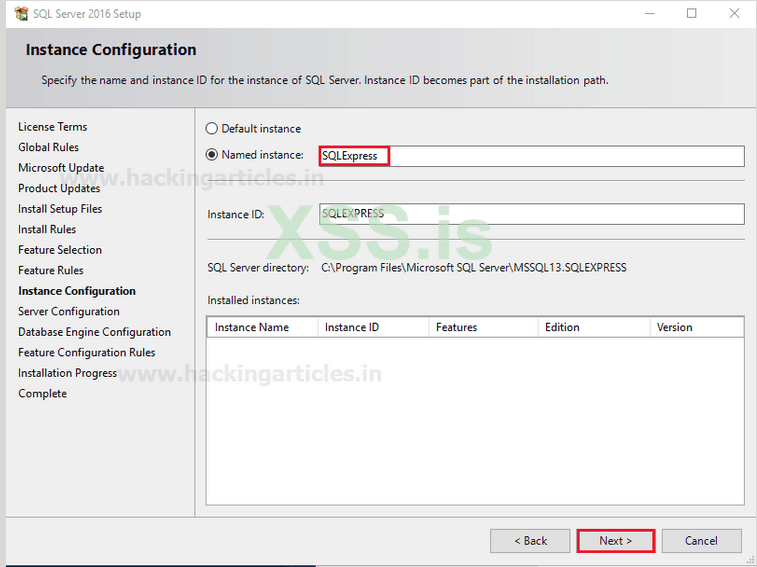Select the Product Updates step
757x567 pixels.
[59, 188]
